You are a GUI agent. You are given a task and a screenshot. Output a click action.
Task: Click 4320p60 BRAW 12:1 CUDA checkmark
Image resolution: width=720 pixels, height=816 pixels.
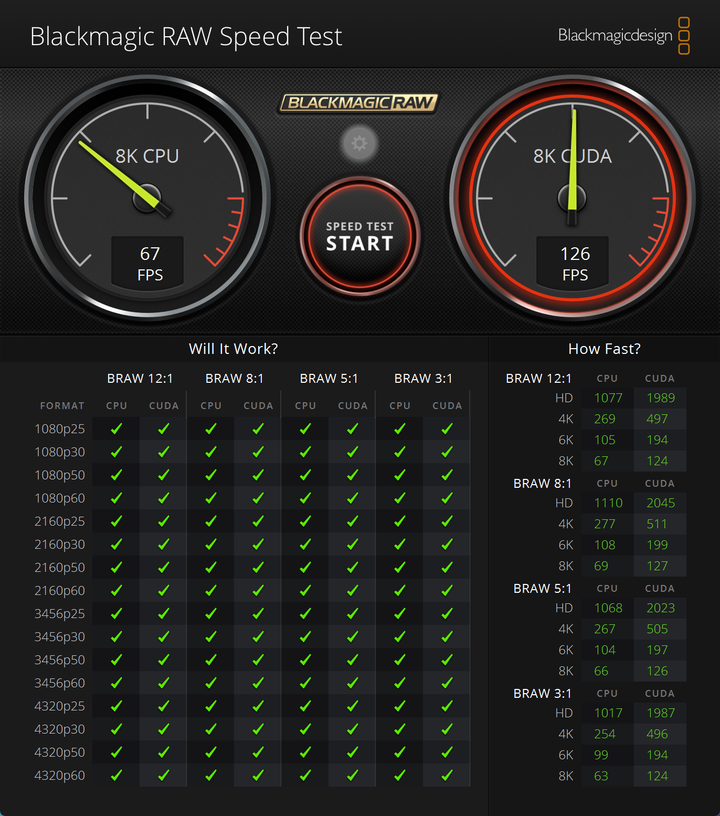tap(164, 775)
